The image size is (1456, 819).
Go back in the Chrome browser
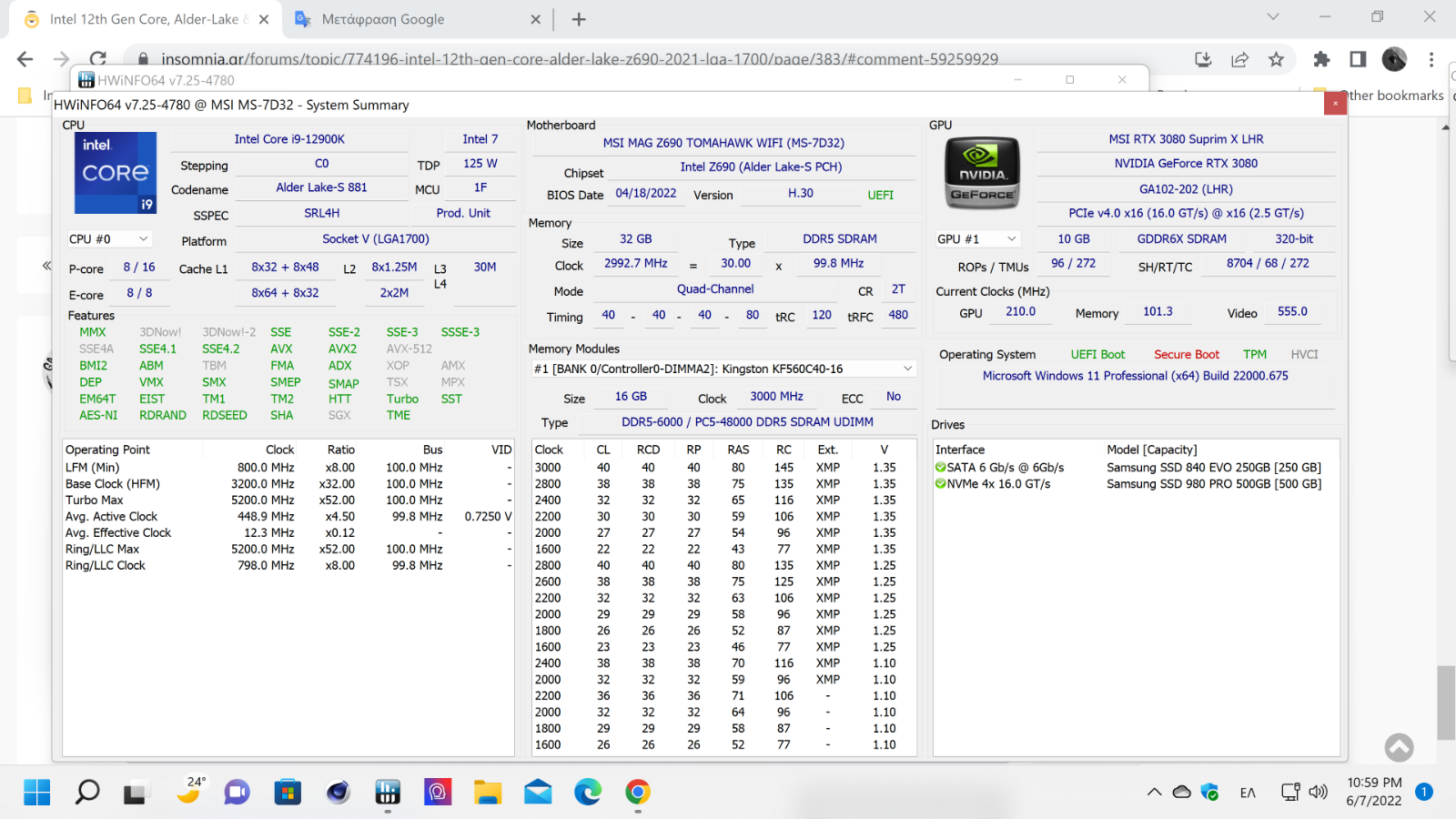(25, 59)
